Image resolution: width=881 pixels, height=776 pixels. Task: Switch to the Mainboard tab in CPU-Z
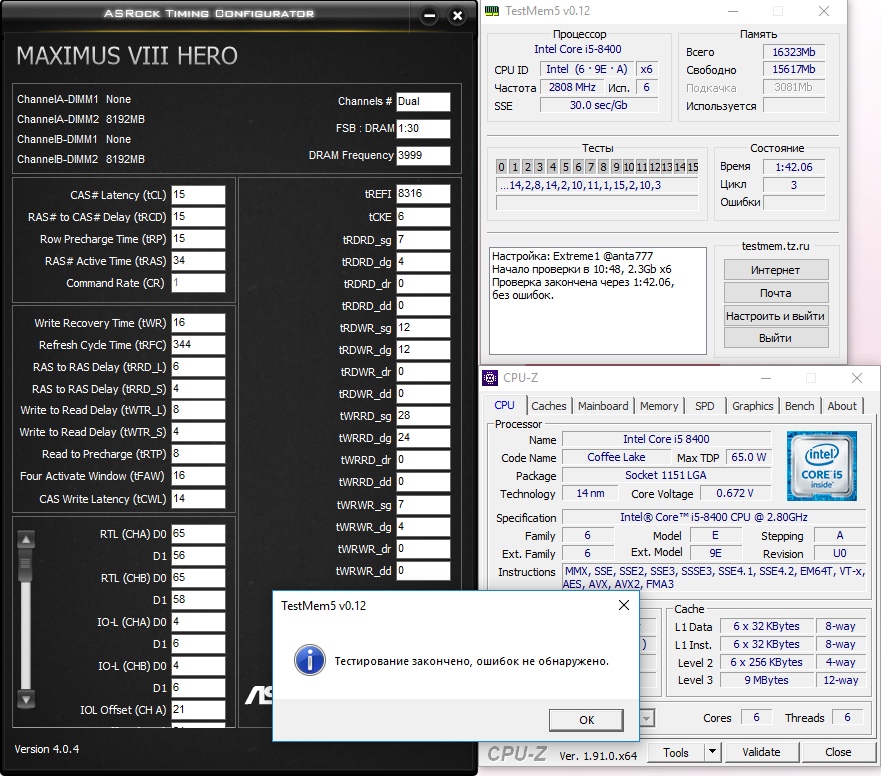603,406
